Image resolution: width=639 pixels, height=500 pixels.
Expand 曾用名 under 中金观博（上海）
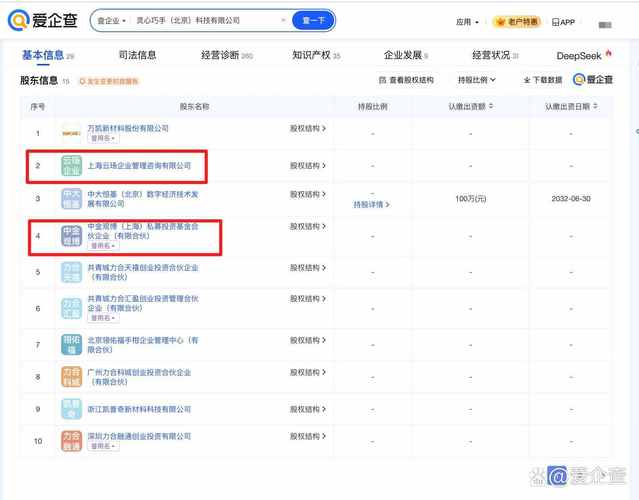pos(103,246)
